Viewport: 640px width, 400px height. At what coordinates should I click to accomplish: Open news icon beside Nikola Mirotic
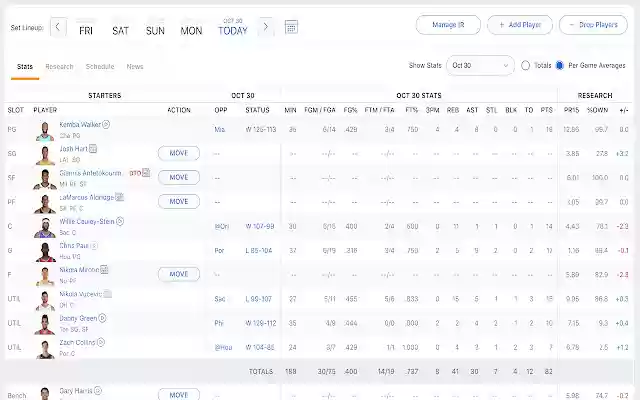click(x=104, y=270)
